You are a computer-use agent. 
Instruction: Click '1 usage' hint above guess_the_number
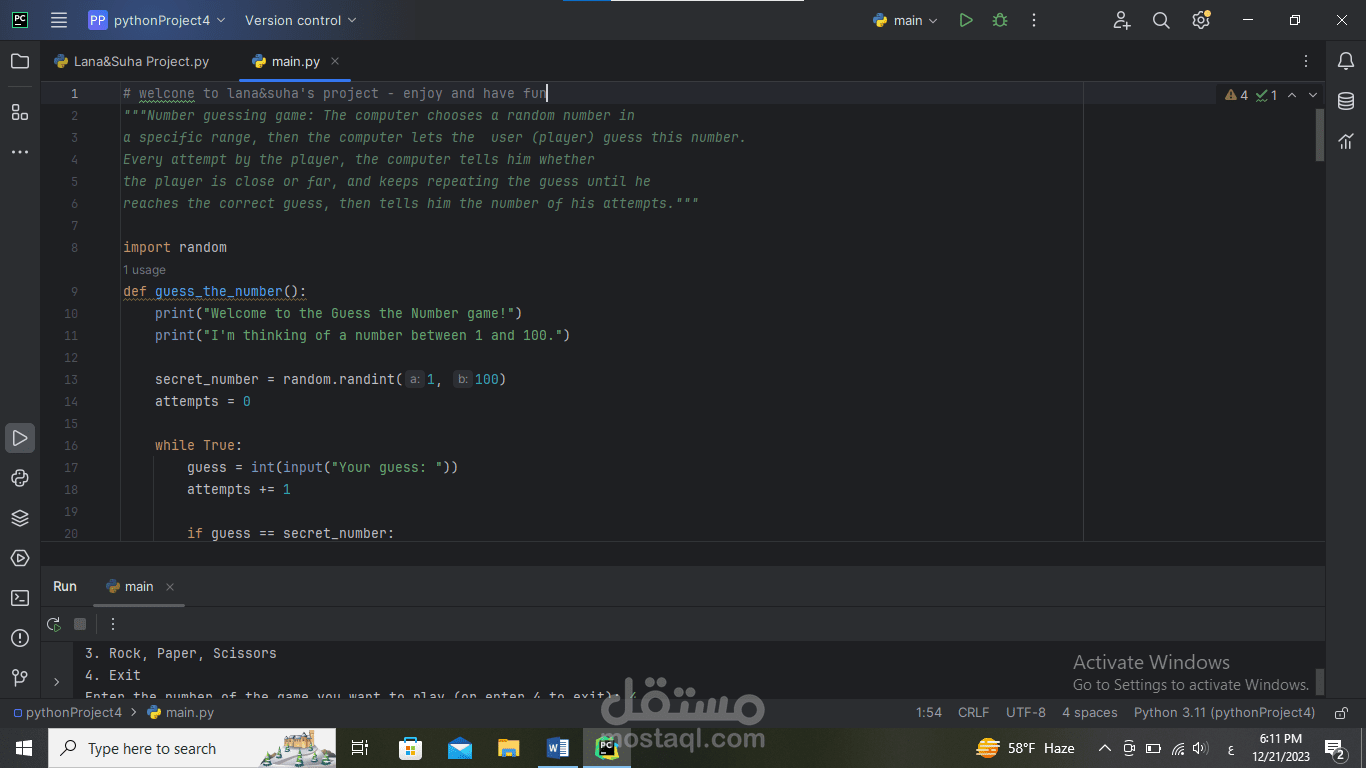[144, 270]
